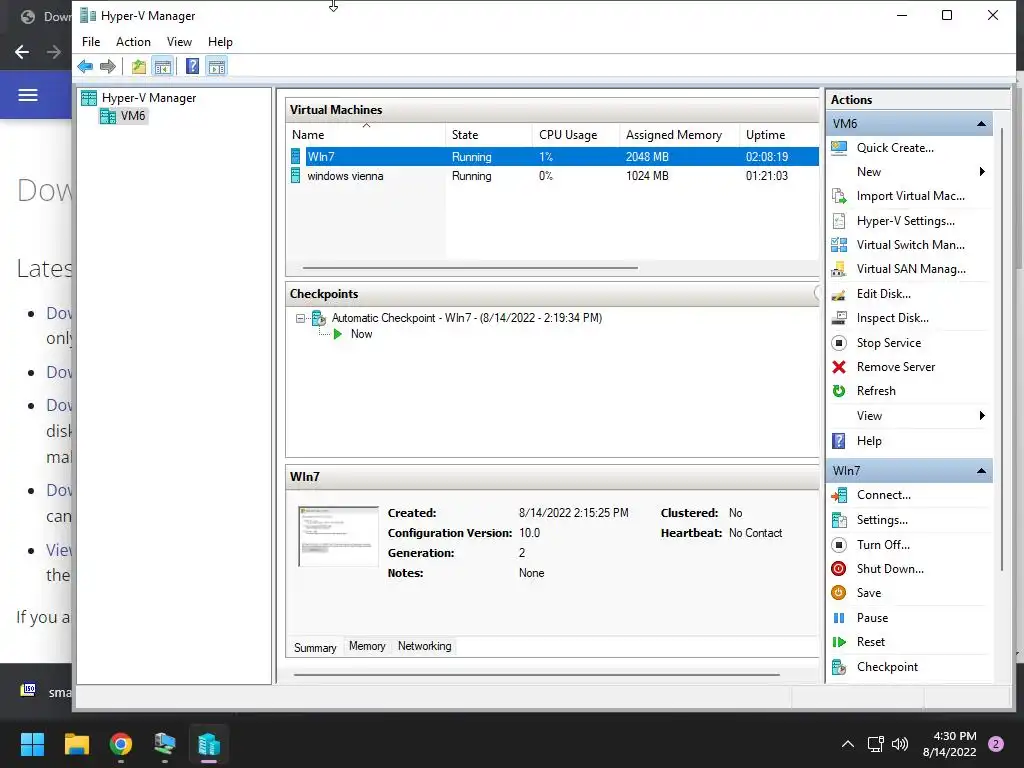Open Quick Create in Actions pane
Screen dimensions: 1024x768
tap(895, 148)
